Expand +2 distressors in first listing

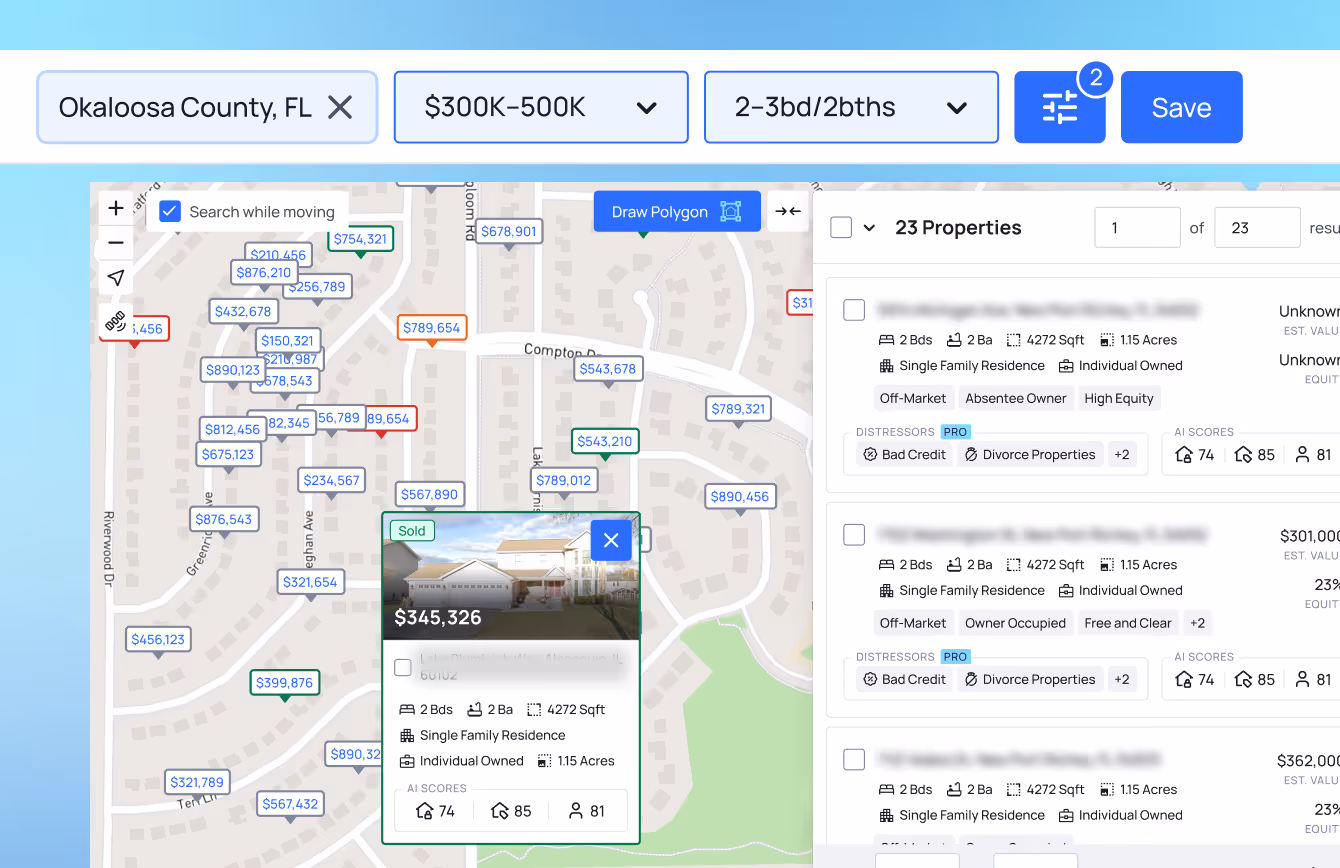(x=1122, y=454)
